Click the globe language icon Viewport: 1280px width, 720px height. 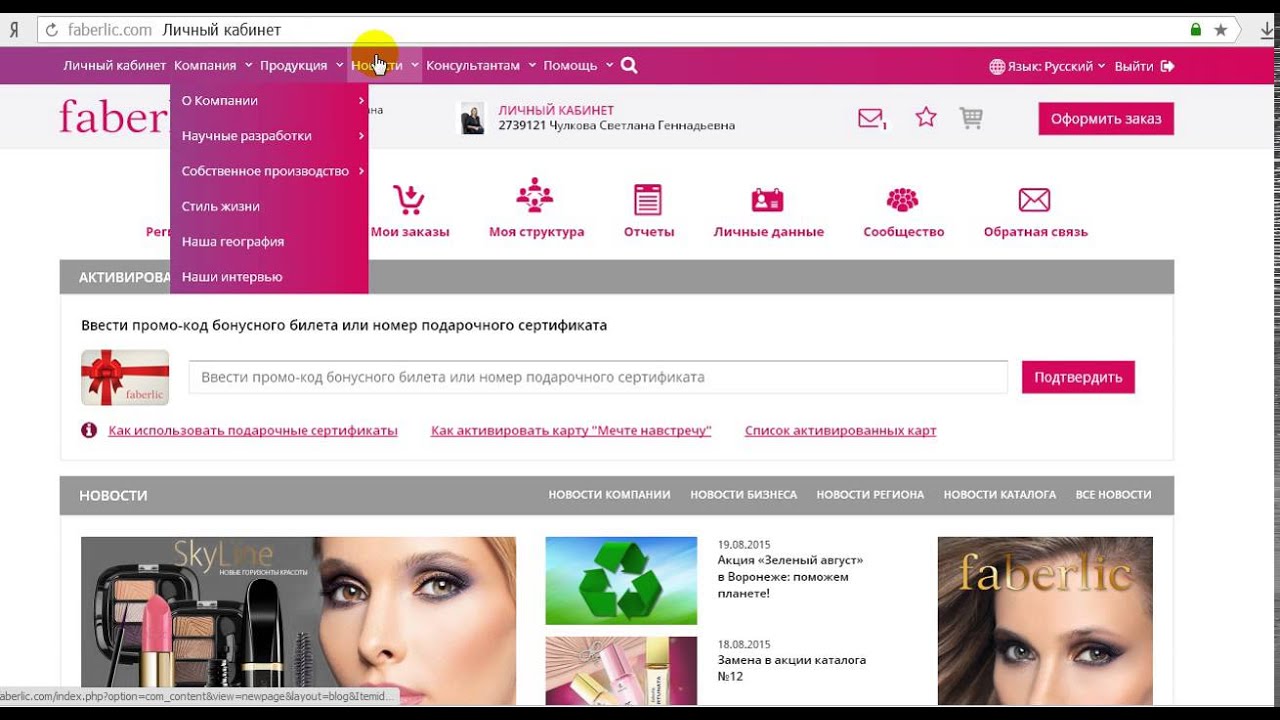pos(997,66)
